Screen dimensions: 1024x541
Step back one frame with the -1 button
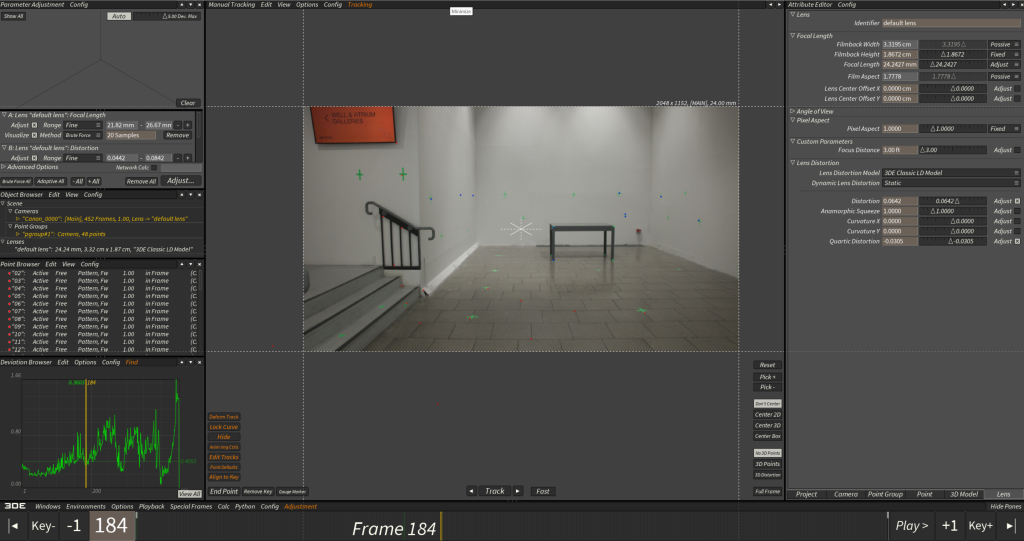(x=74, y=526)
